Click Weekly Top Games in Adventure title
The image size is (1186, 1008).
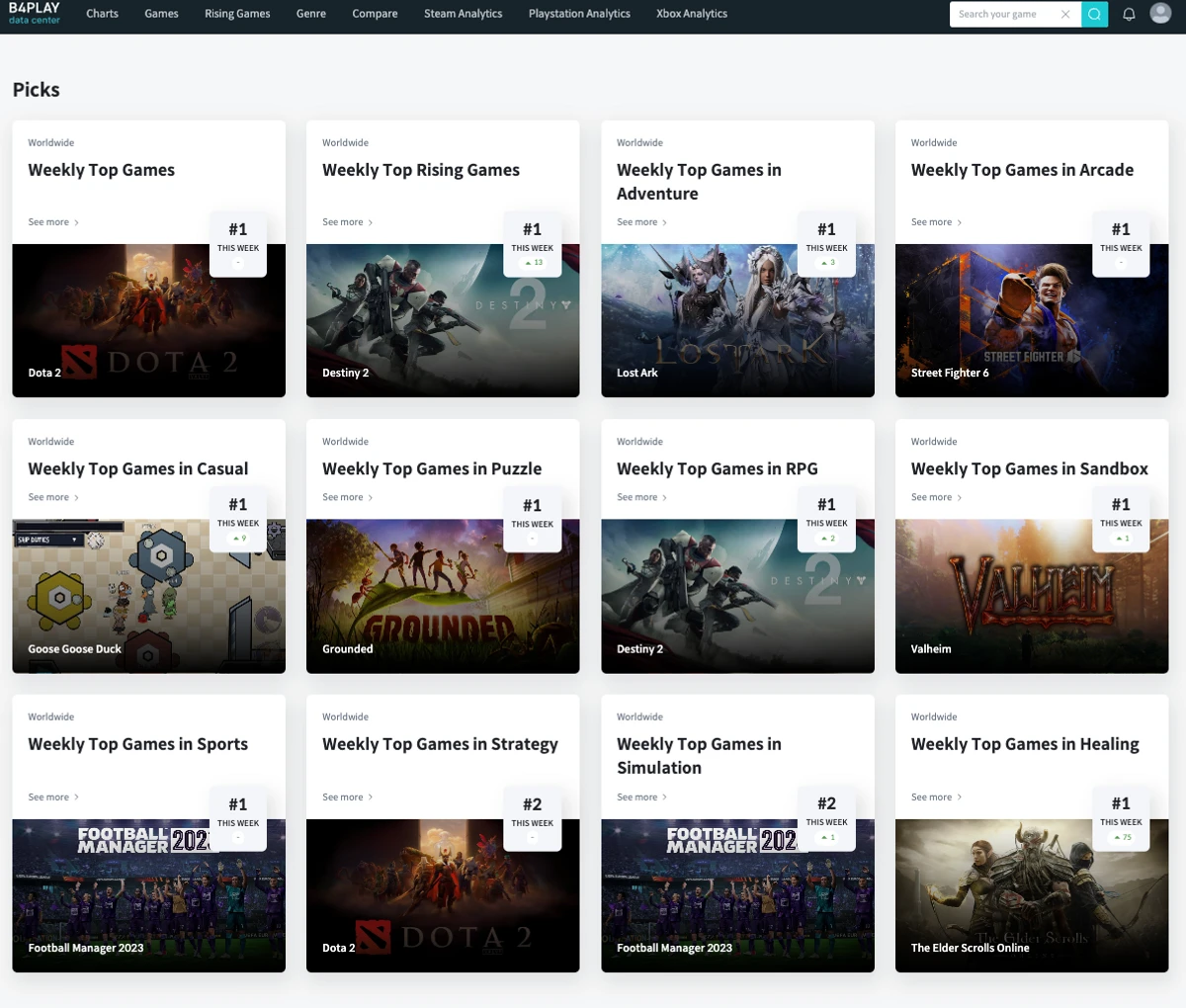699,182
